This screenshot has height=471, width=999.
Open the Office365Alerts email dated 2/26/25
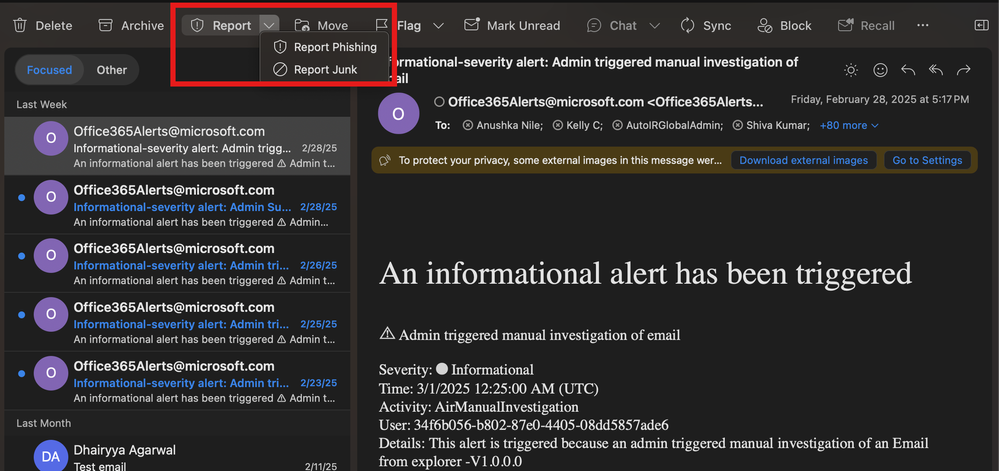(177, 264)
